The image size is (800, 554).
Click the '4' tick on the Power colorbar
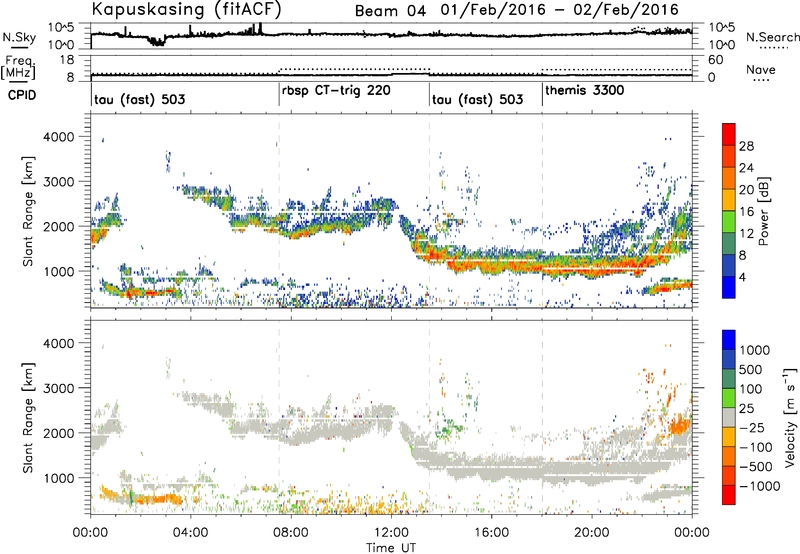point(743,277)
